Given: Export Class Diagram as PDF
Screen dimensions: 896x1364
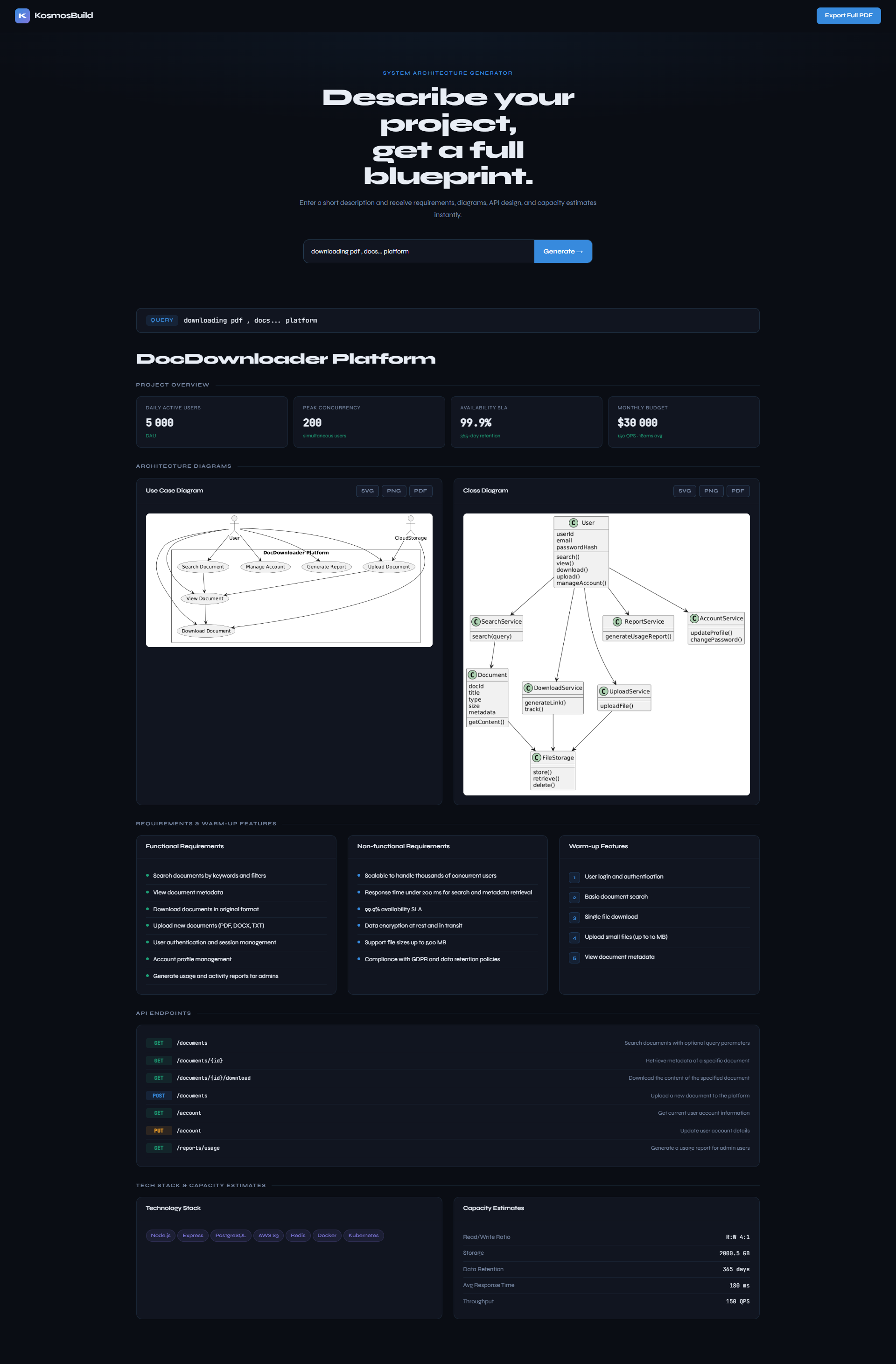Looking at the screenshot, I should (x=738, y=491).
